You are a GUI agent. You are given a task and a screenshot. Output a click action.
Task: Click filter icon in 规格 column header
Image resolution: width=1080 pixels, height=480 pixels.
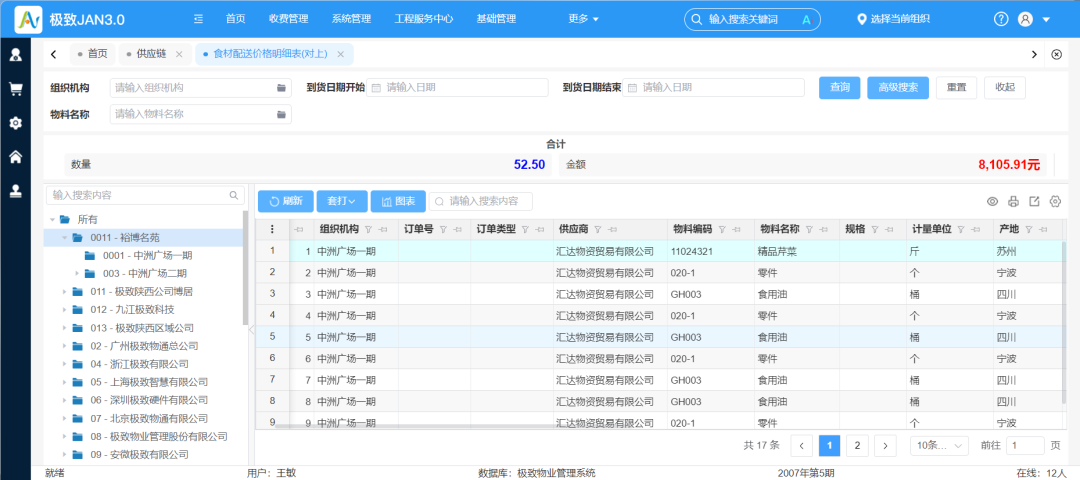coord(874,229)
